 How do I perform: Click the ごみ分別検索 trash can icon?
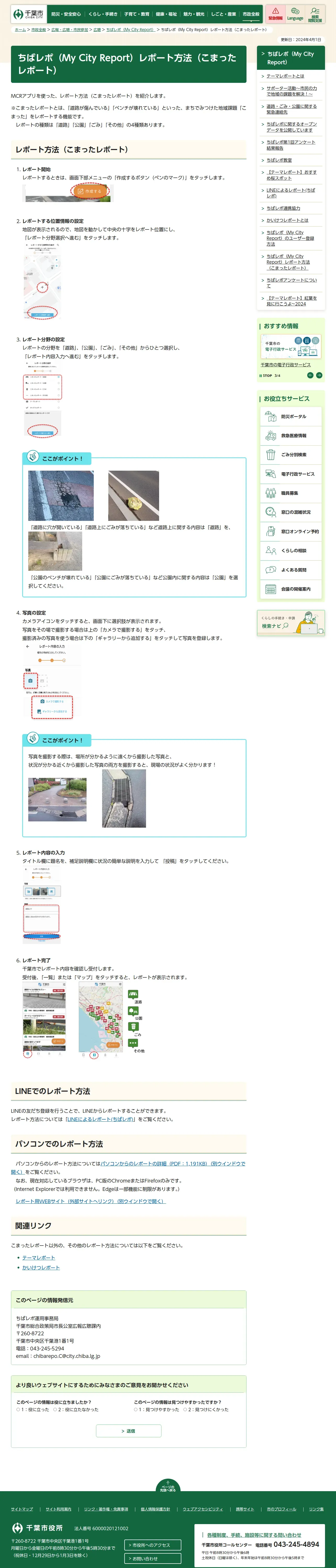[x=271, y=455]
